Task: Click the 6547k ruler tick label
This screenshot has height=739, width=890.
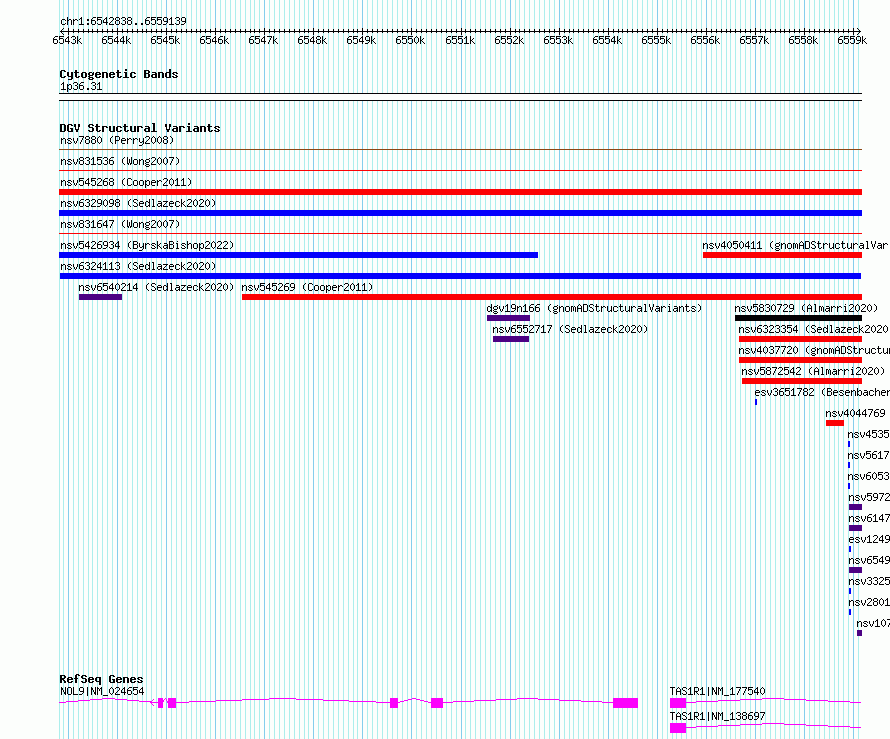Action: [x=263, y=40]
